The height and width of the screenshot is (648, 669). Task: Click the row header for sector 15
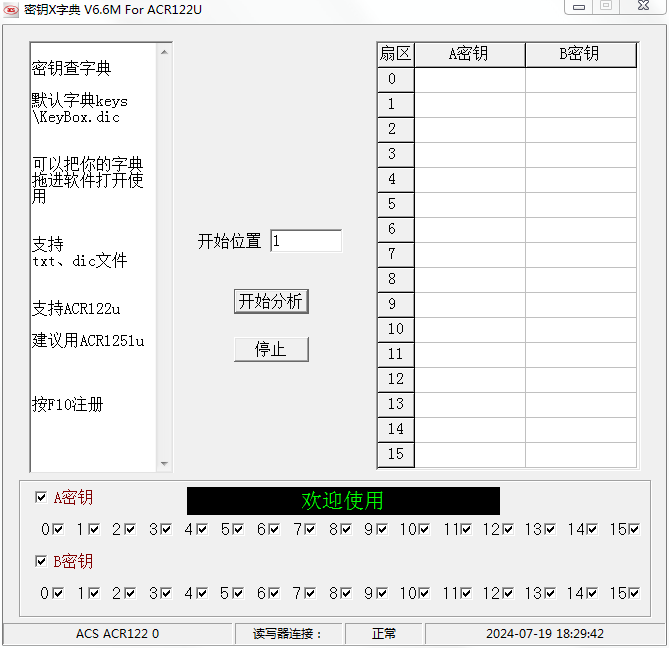pos(395,455)
